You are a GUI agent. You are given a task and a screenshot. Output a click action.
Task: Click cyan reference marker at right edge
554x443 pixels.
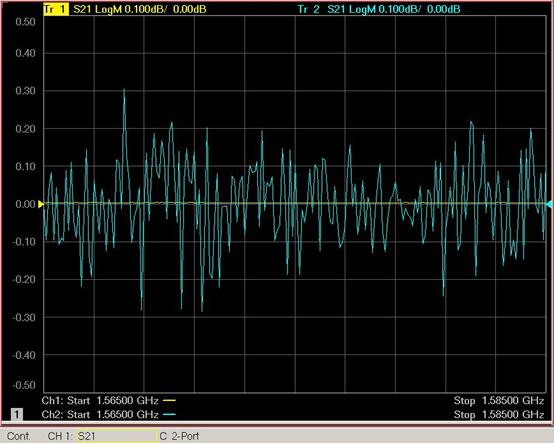tap(549, 204)
